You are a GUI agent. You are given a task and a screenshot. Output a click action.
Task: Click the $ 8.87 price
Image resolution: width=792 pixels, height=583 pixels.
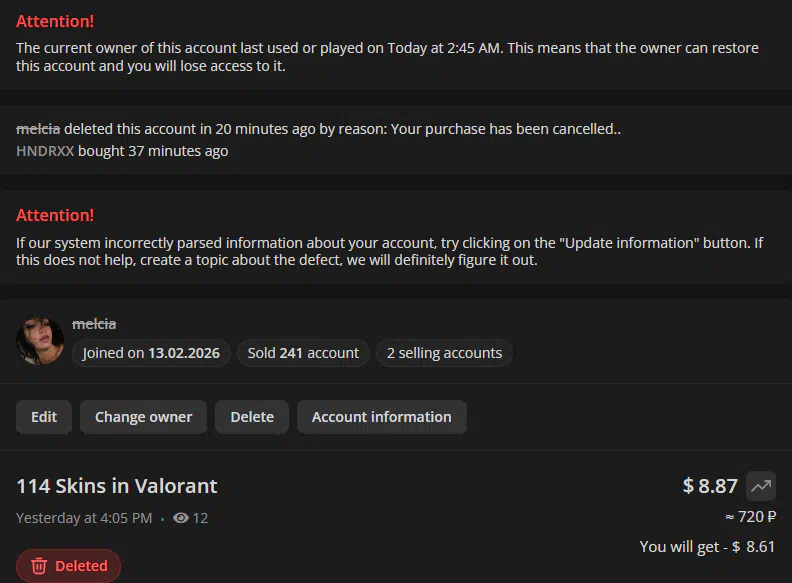710,486
